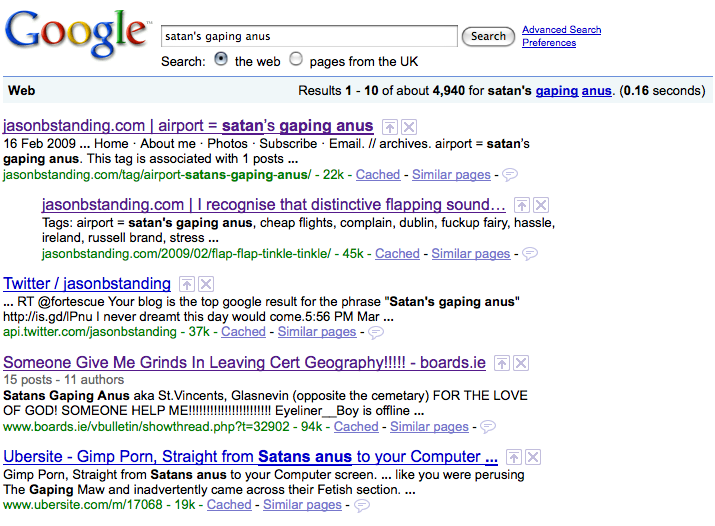715x526 pixels.
Task: Open Advanced Search link
Action: (x=561, y=30)
